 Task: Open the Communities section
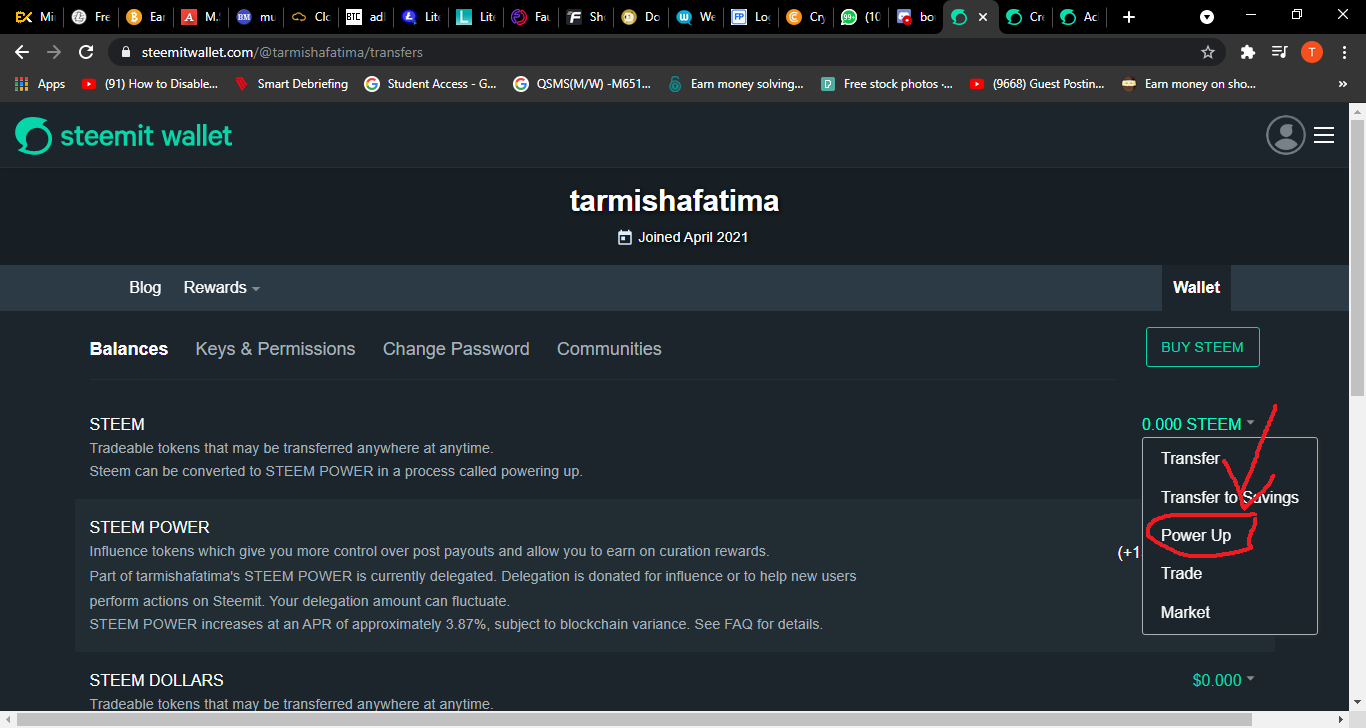pos(609,349)
